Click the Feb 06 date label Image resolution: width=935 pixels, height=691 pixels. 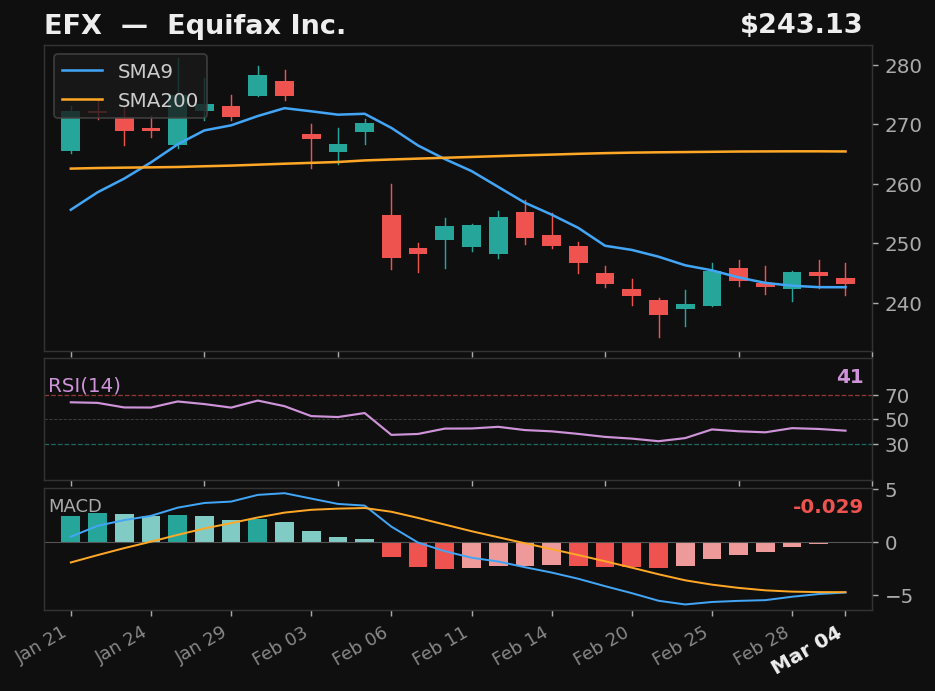360,645
